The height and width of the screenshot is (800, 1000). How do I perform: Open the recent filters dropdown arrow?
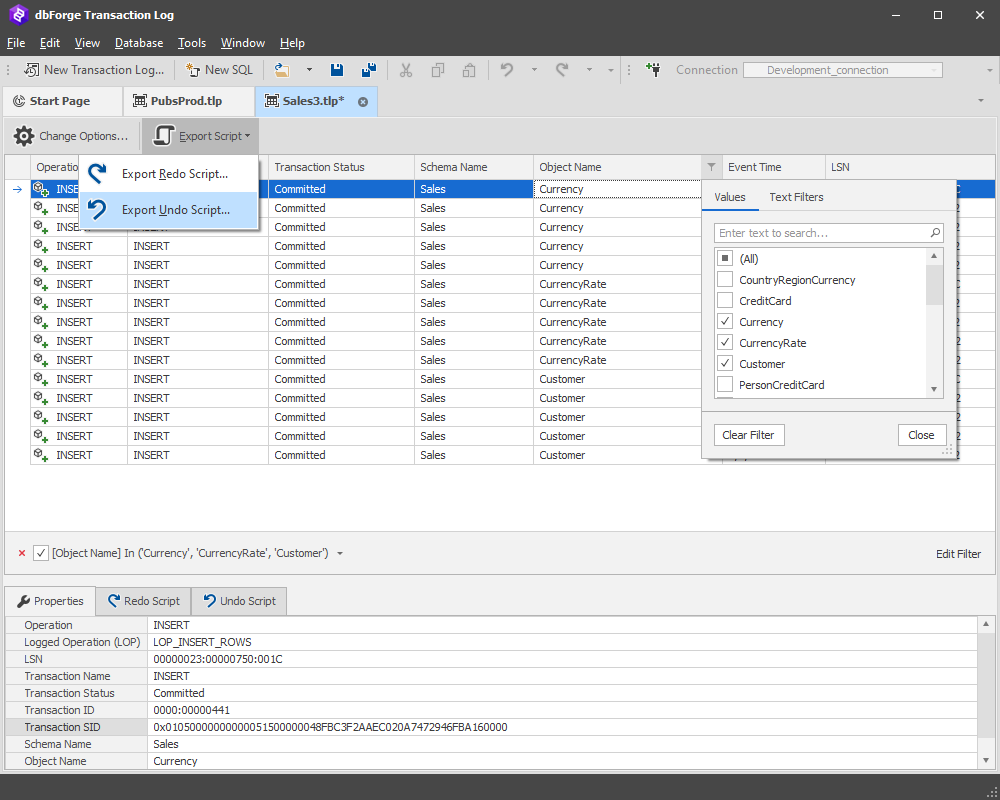tap(340, 554)
